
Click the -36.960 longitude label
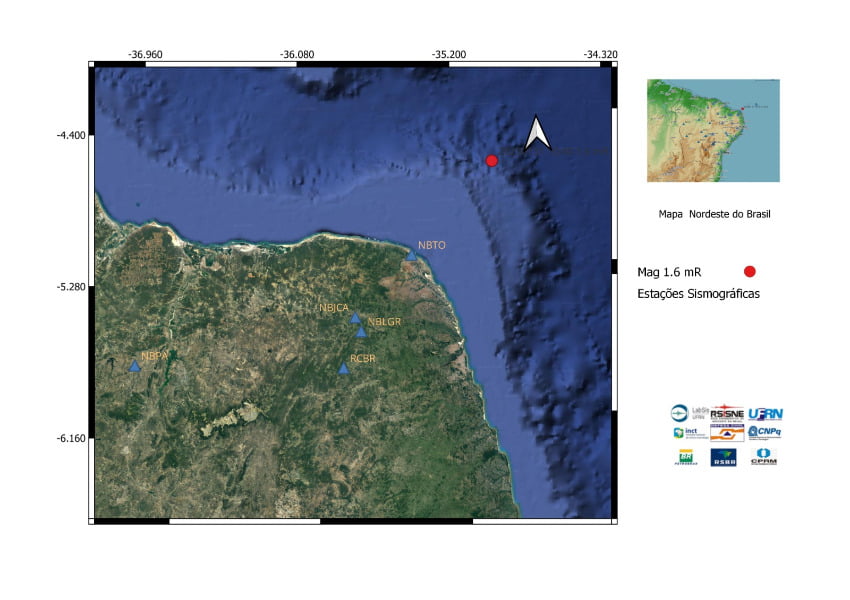point(145,55)
